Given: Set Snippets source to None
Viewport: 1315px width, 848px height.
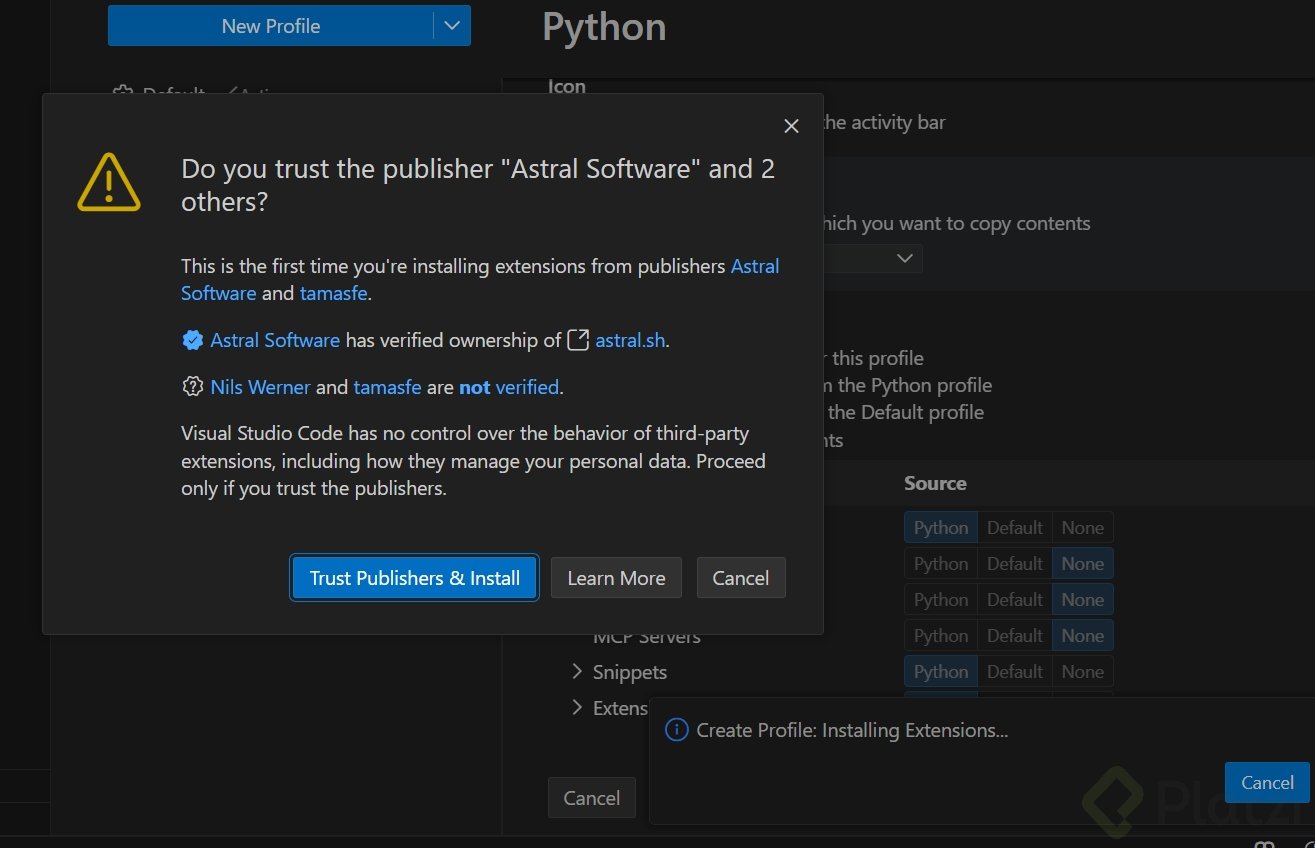Looking at the screenshot, I should 1082,672.
